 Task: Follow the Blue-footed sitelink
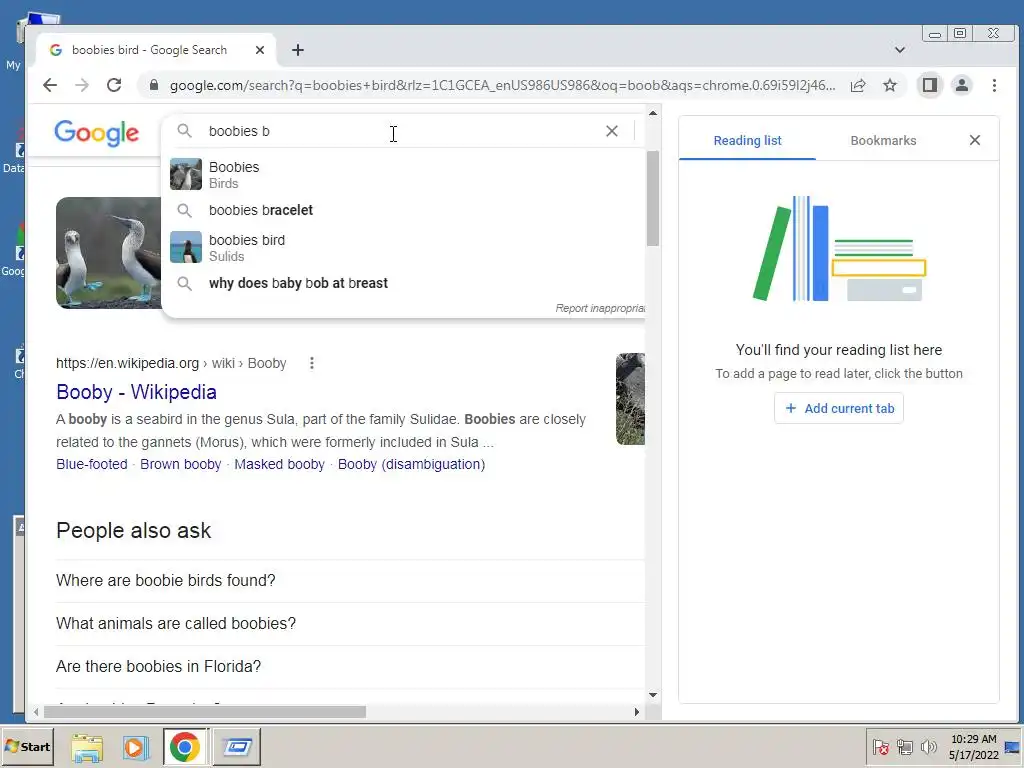[x=92, y=464]
